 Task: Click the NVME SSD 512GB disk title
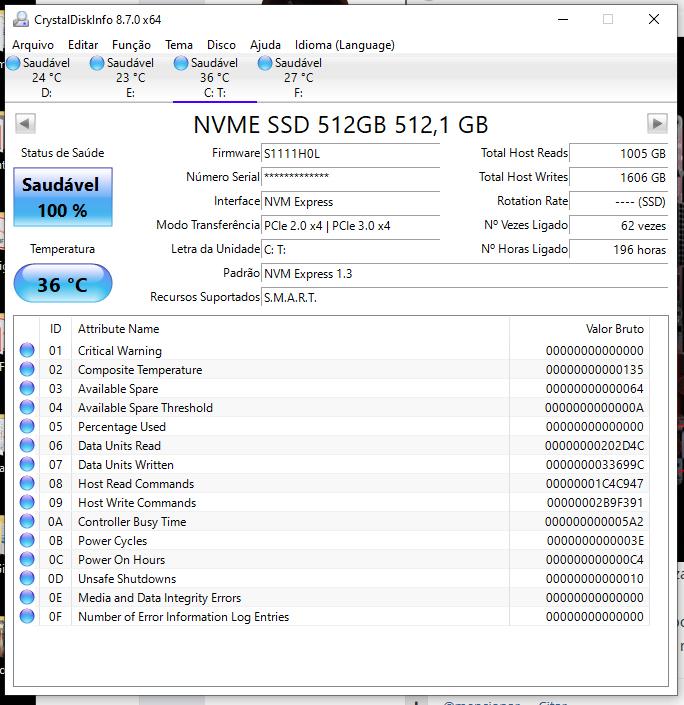click(x=340, y=125)
